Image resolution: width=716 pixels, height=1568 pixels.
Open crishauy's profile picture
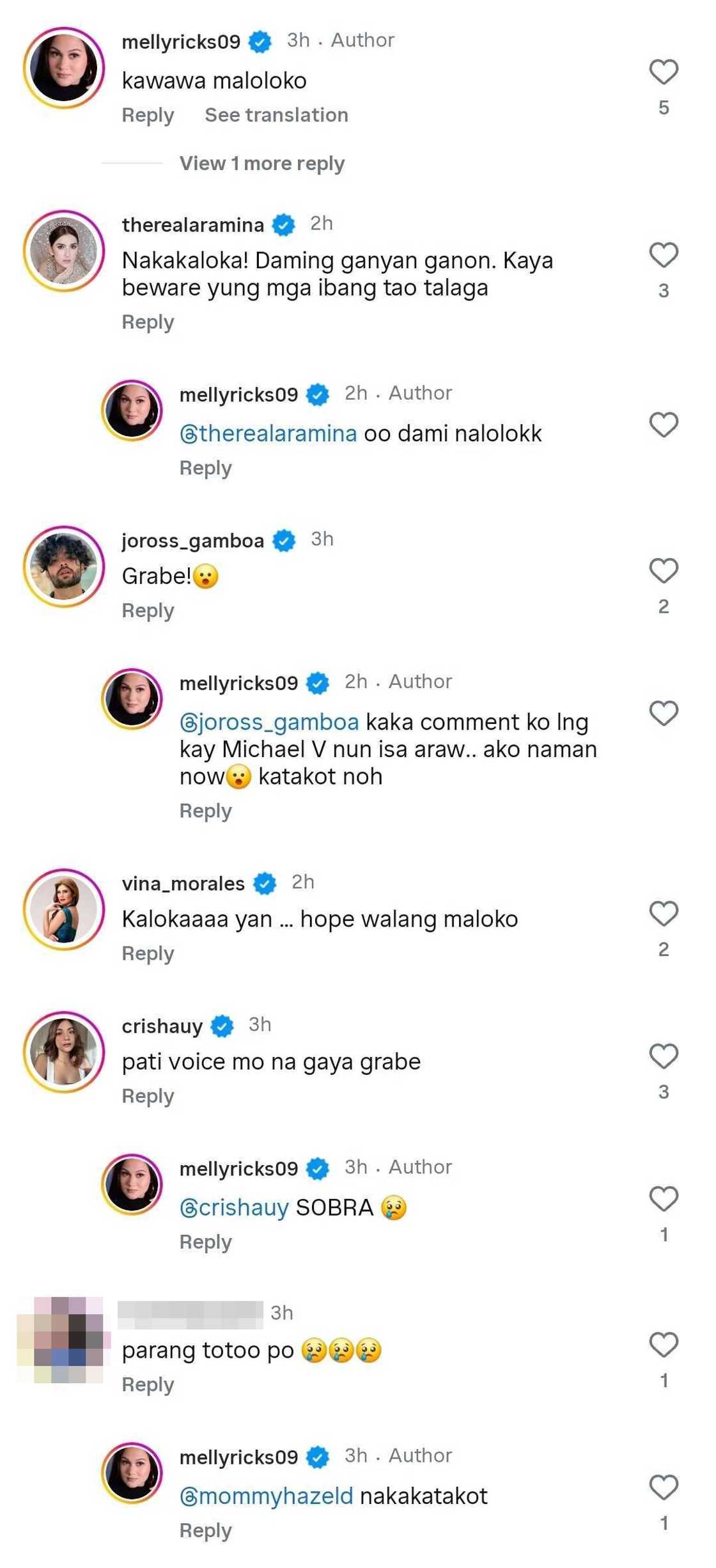pos(64,1052)
